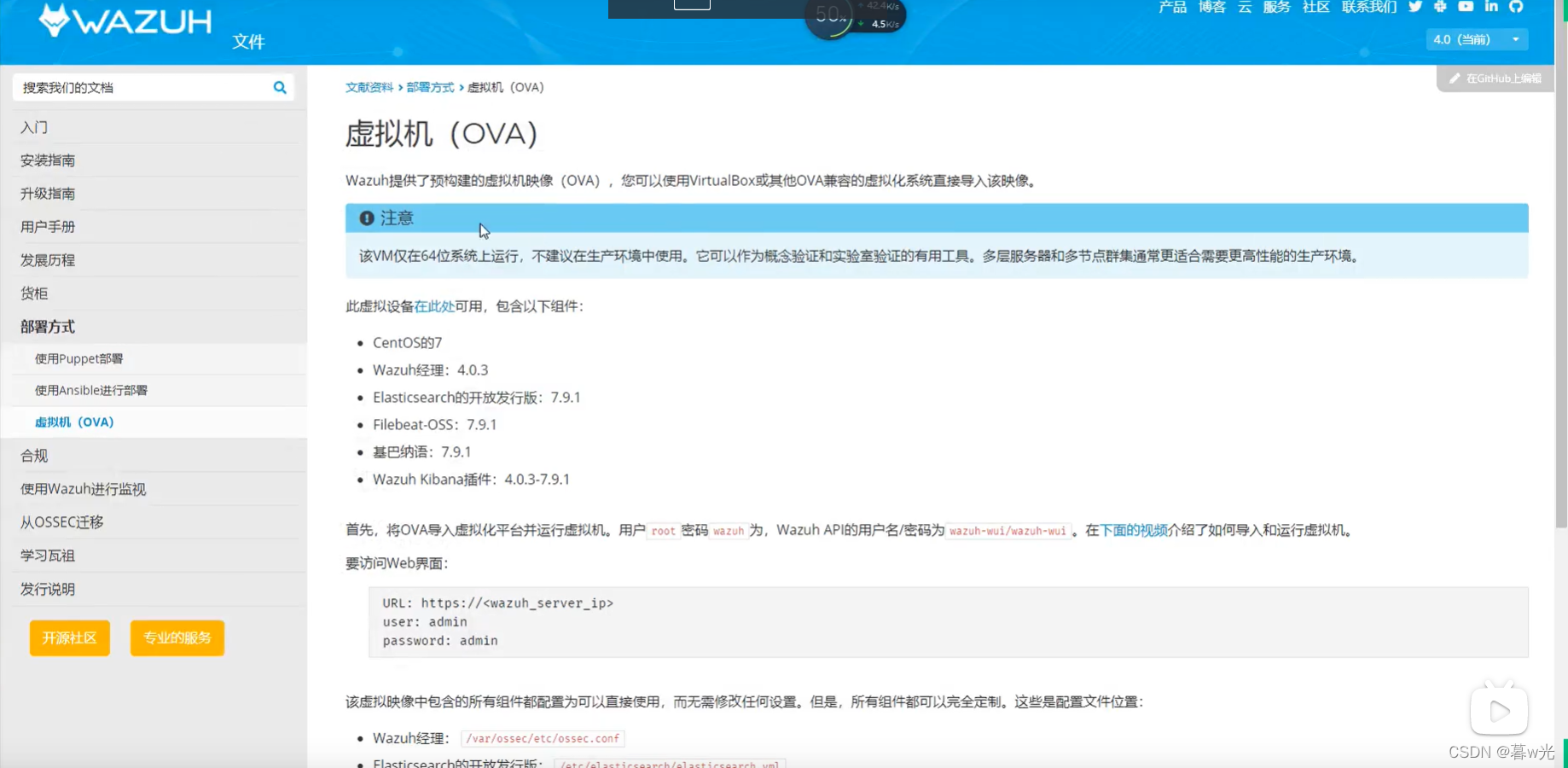Click the Wazuh logo
The width and height of the screenshot is (1568, 768).
click(x=125, y=20)
